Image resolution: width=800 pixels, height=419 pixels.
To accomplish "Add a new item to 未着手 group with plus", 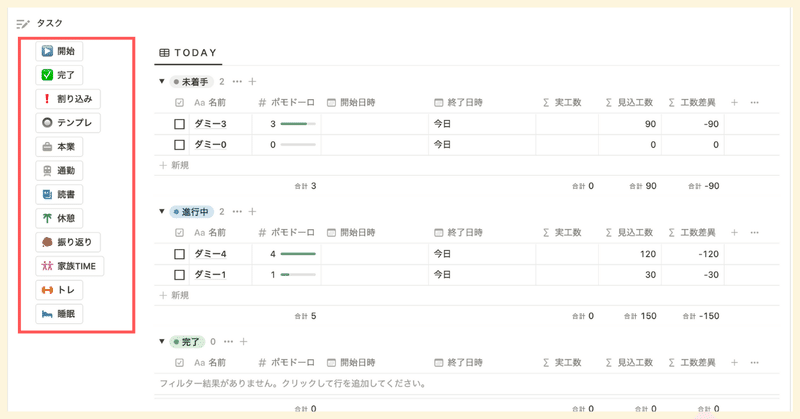I will click(x=252, y=82).
